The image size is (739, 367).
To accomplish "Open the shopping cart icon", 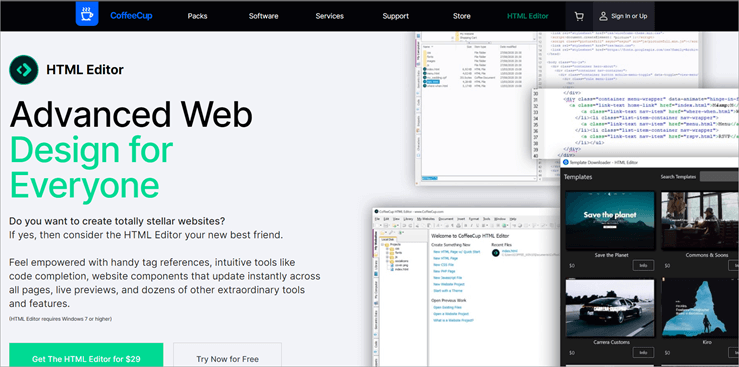I will (579, 16).
